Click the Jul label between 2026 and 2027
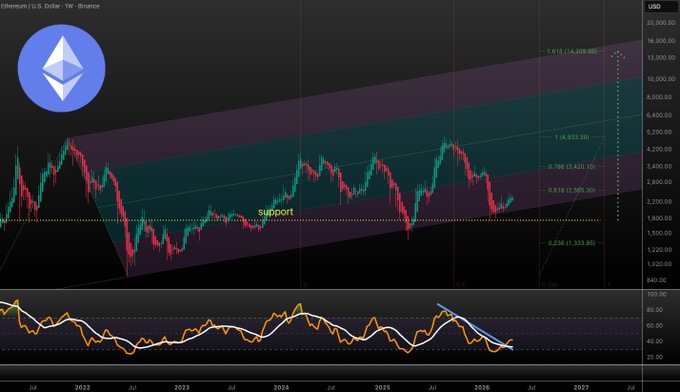 [532, 388]
